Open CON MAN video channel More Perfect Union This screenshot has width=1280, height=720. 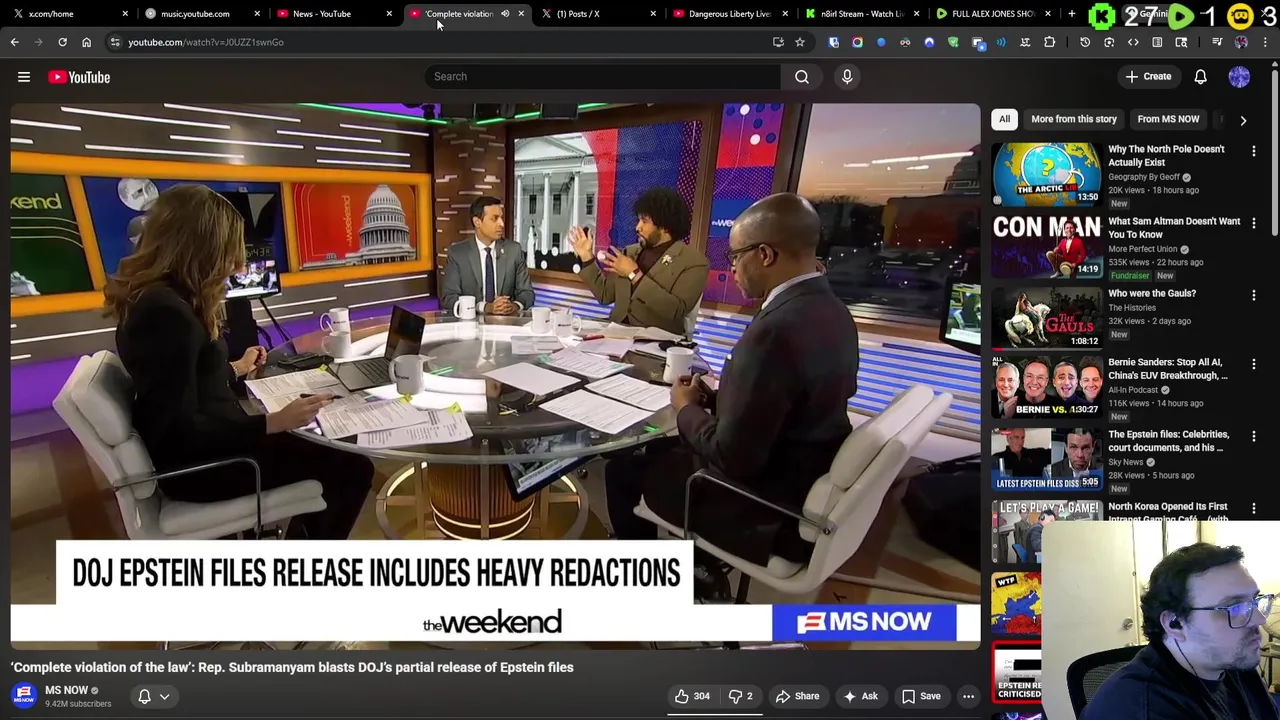1142,249
